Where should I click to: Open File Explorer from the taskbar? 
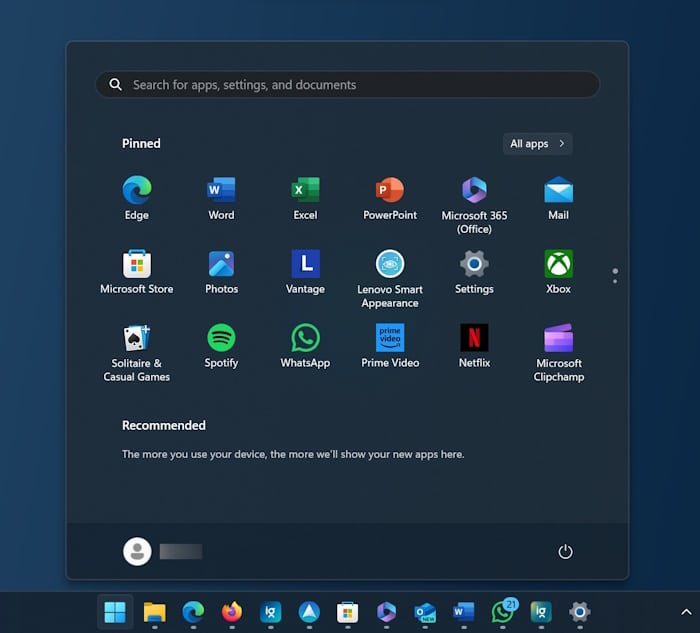coord(154,612)
